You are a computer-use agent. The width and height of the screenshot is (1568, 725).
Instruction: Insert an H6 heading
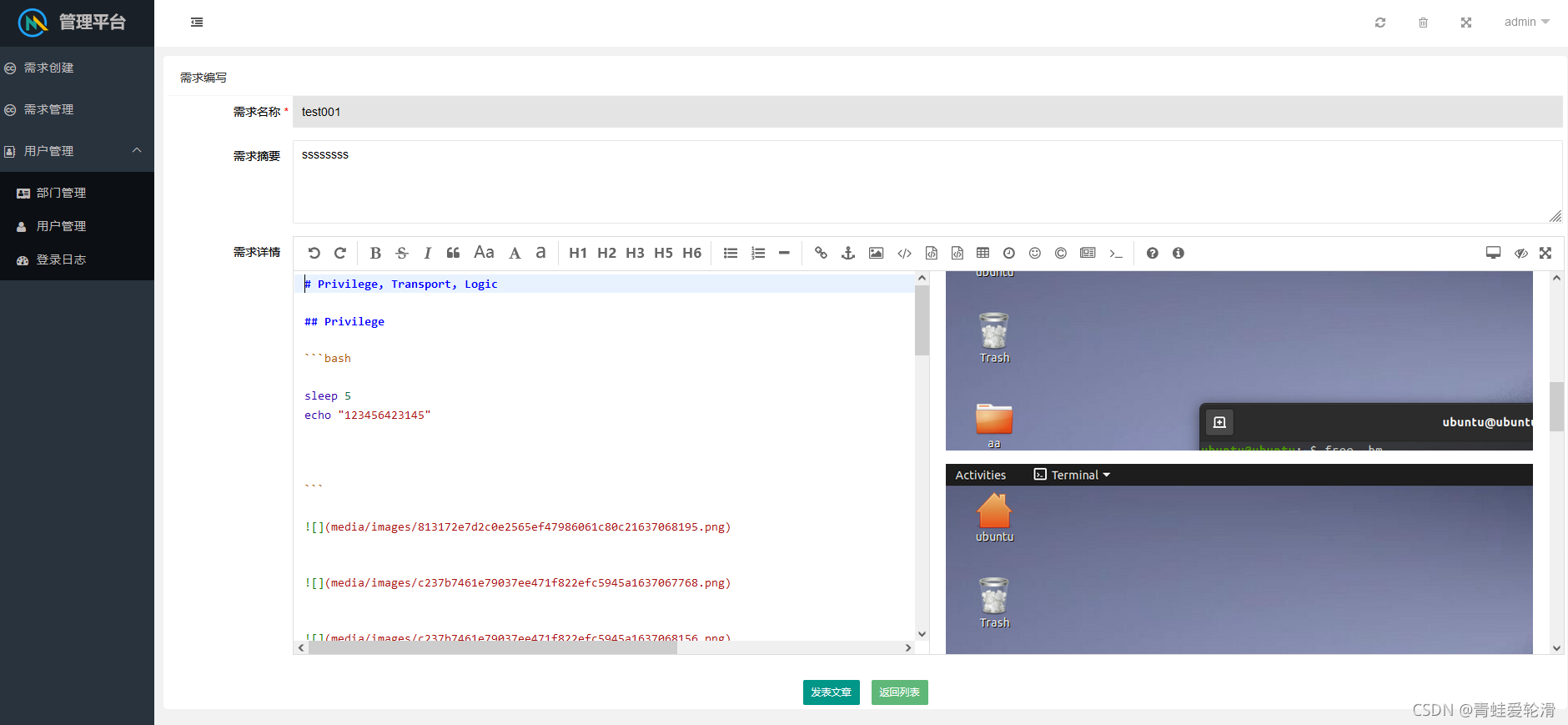pos(691,253)
